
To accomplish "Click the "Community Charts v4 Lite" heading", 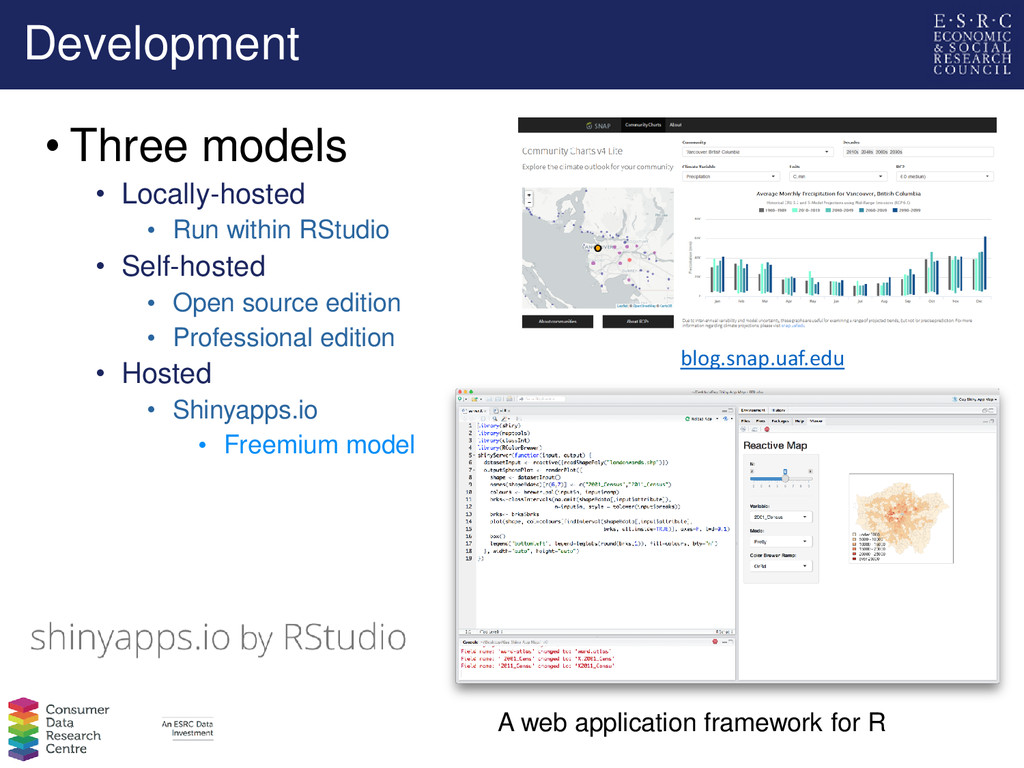I will [572, 151].
